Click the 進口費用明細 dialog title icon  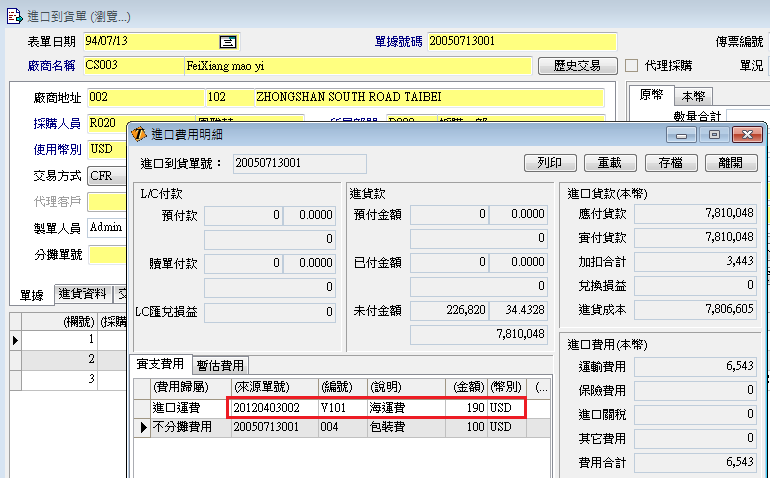[140, 135]
